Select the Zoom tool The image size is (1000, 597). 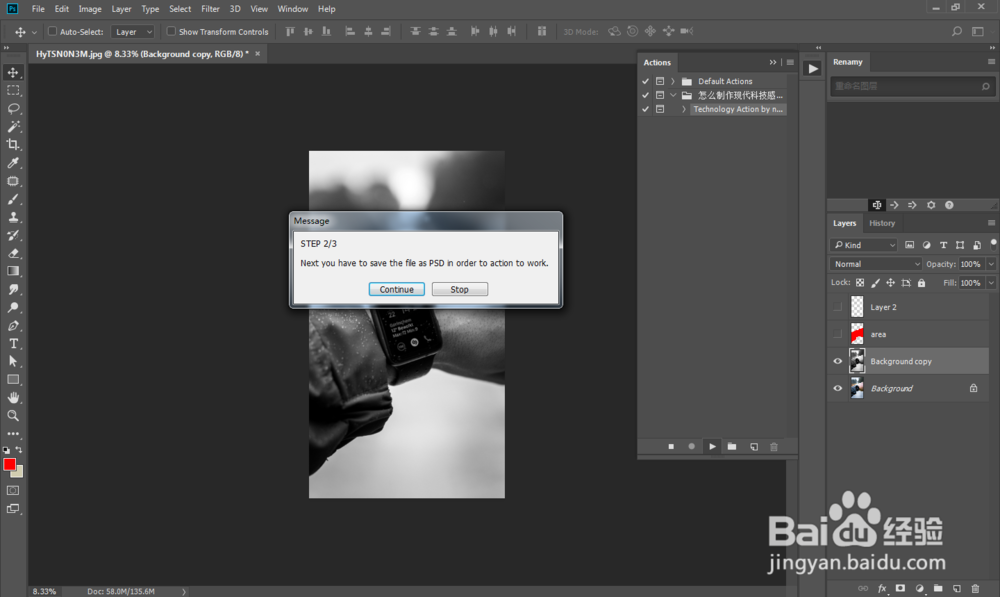pos(13,415)
